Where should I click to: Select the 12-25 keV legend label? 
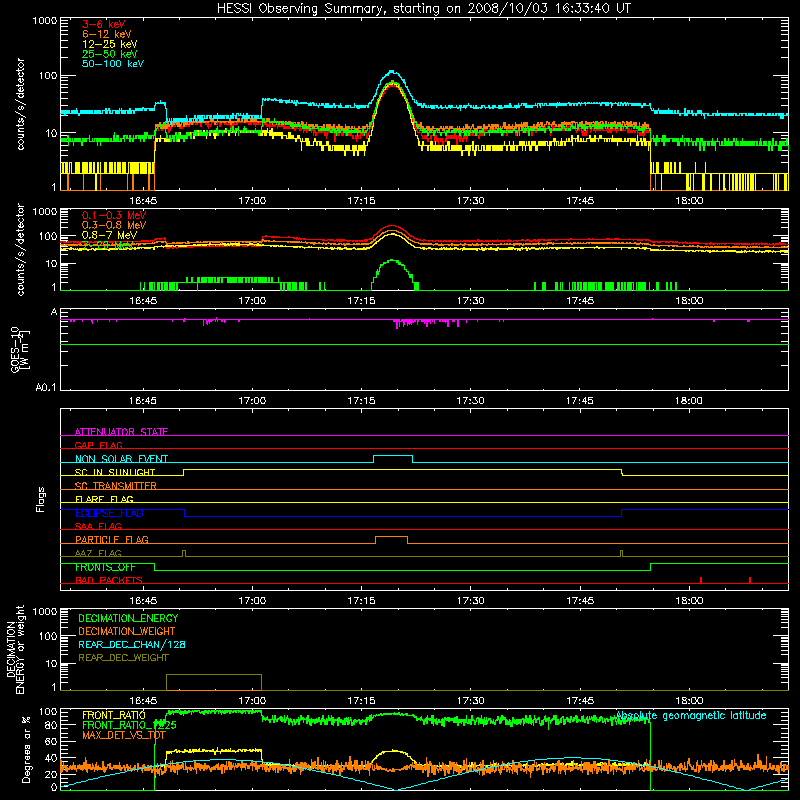[x=110, y=44]
